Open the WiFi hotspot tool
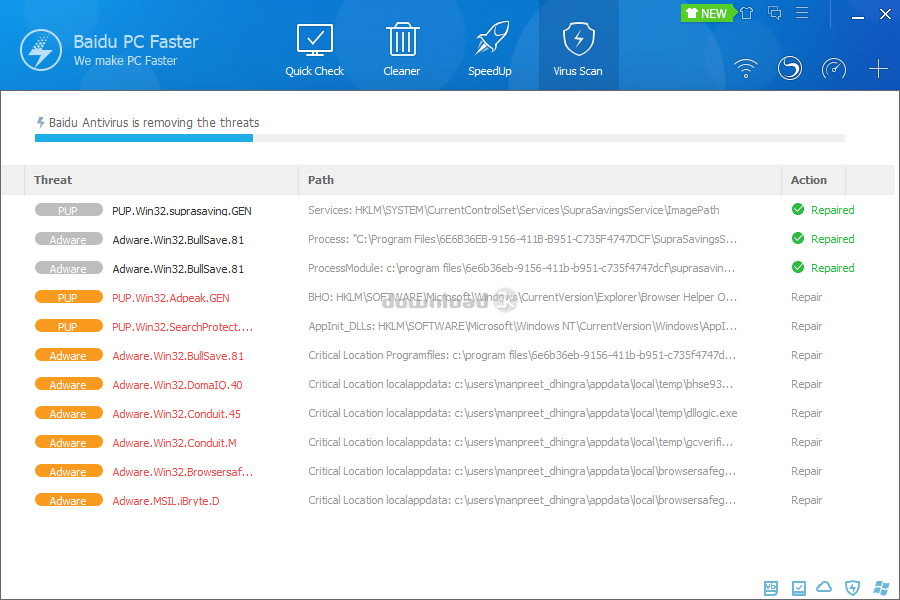This screenshot has height=600, width=900. point(746,68)
